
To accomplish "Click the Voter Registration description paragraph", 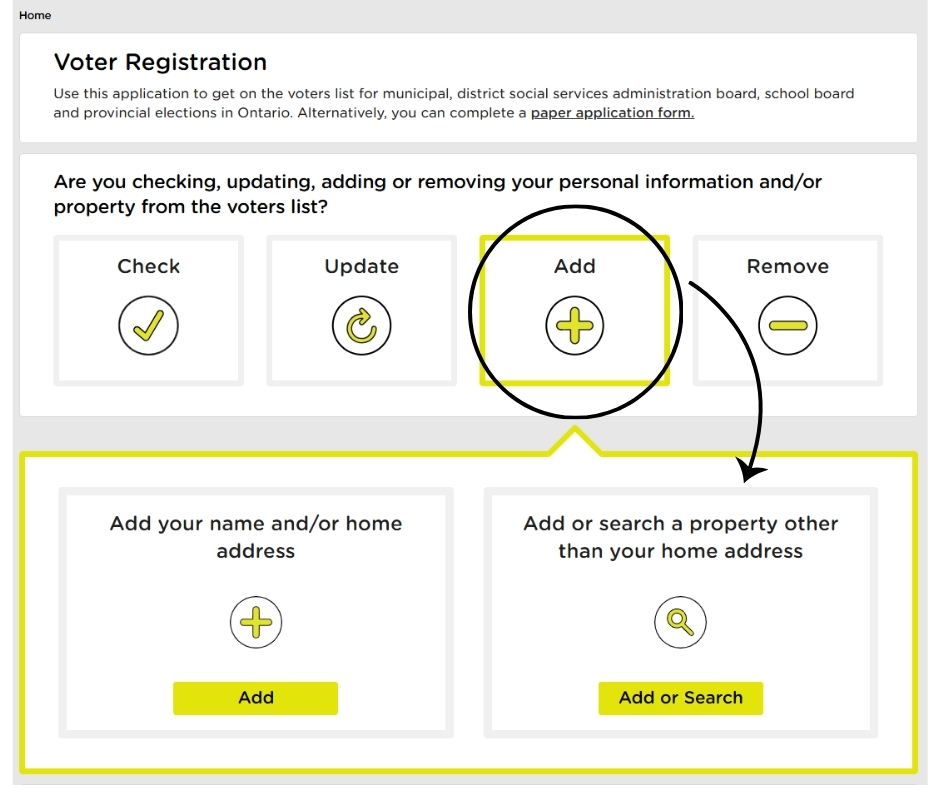I will [454, 103].
